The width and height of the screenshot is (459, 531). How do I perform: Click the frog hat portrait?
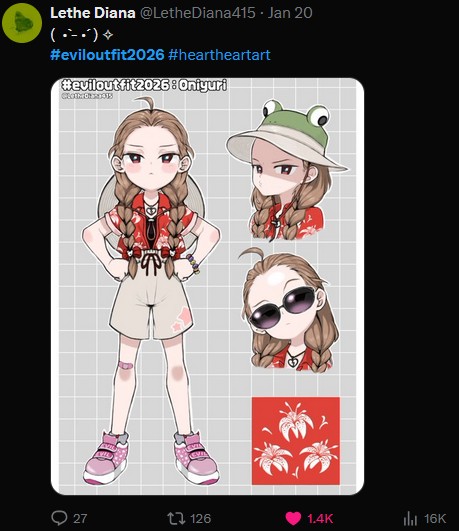287,169
